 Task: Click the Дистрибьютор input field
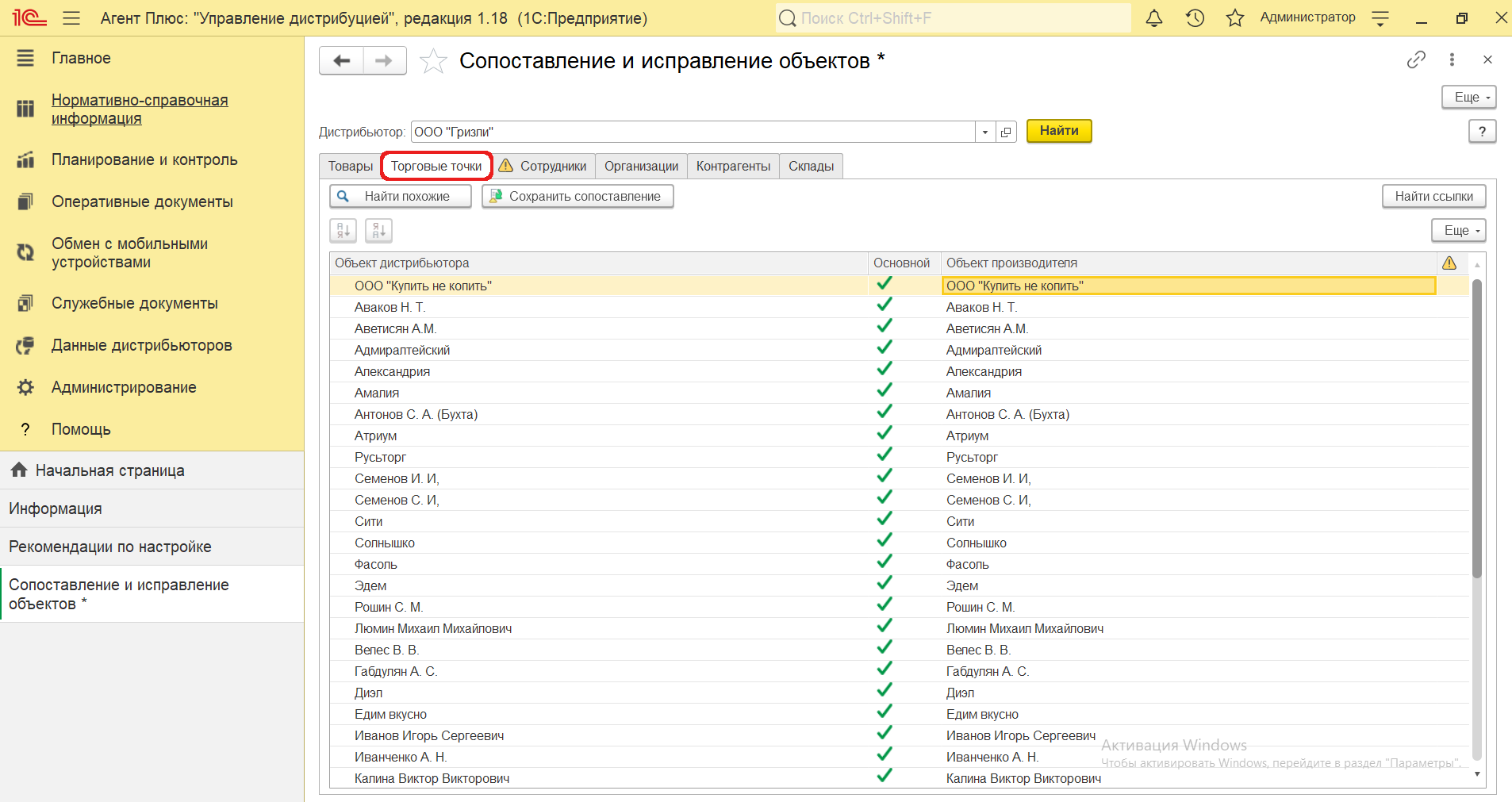693,132
